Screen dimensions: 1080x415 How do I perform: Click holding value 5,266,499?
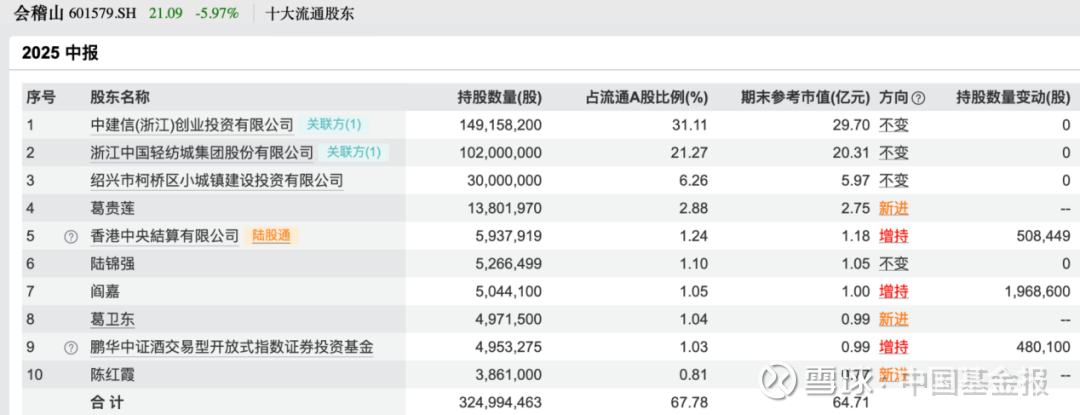coord(509,264)
